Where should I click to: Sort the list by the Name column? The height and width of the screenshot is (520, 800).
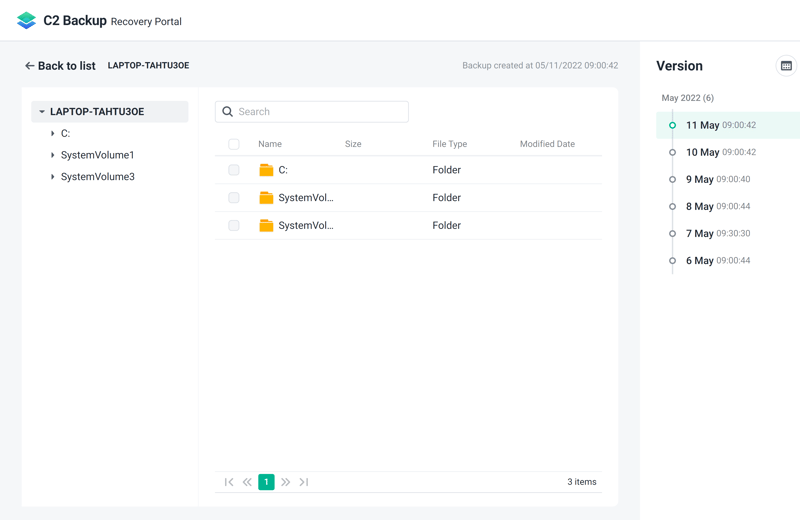click(x=270, y=144)
